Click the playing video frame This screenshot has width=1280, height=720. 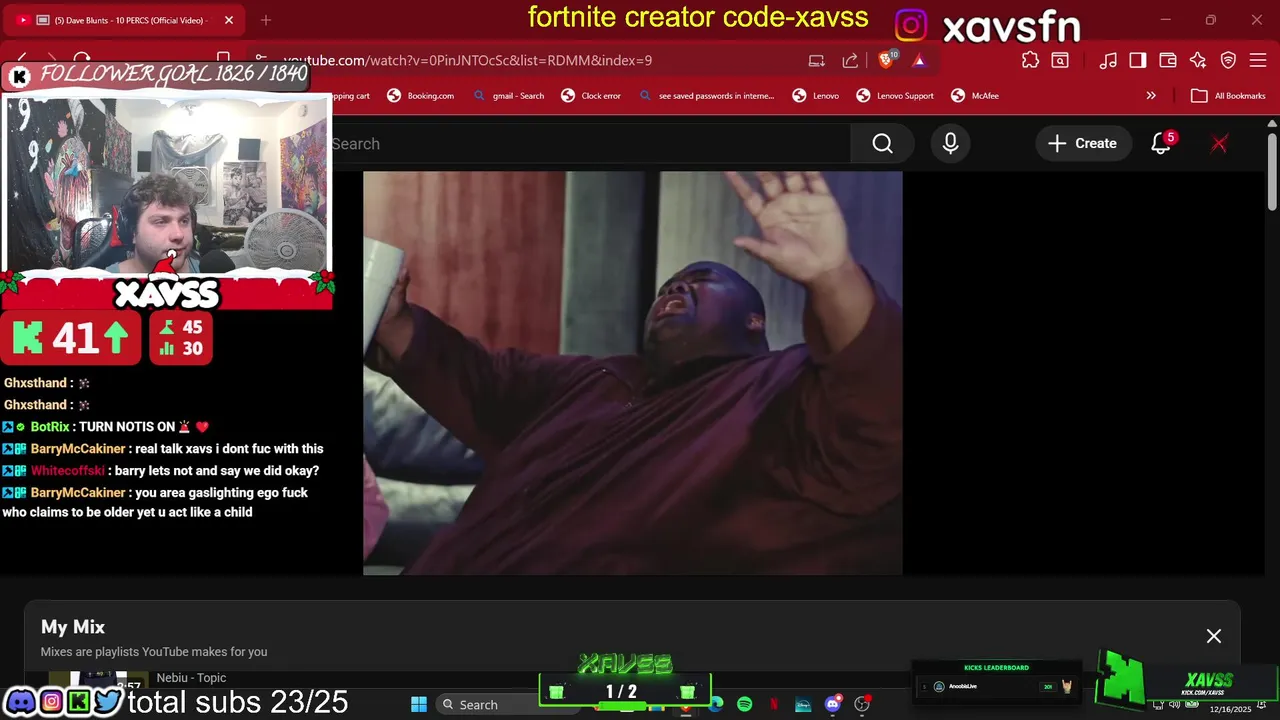632,373
